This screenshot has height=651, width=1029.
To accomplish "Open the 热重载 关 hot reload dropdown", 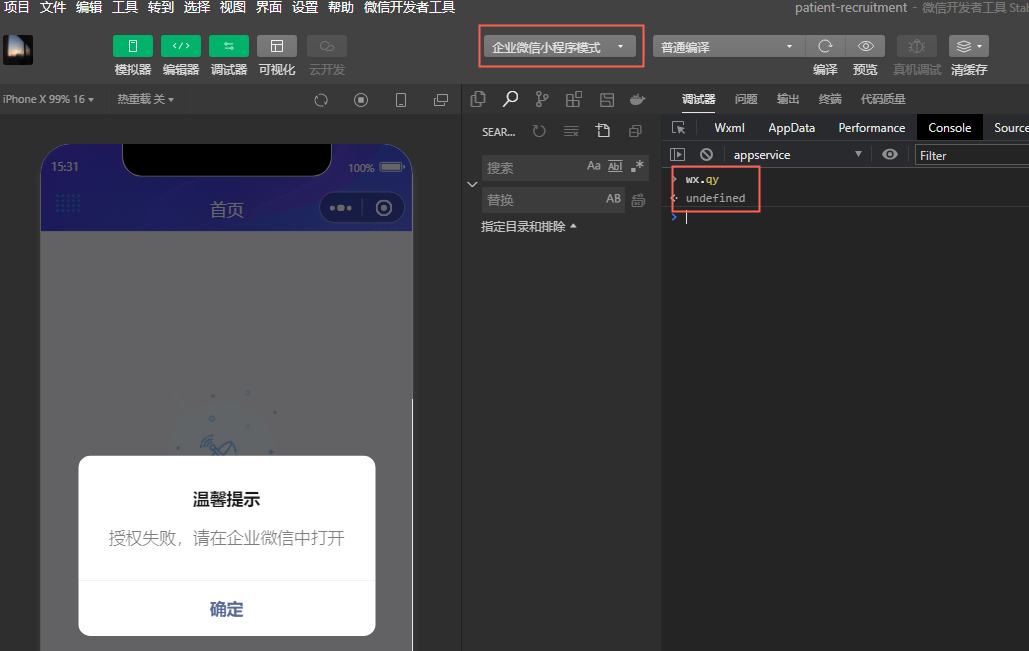I will tap(145, 99).
